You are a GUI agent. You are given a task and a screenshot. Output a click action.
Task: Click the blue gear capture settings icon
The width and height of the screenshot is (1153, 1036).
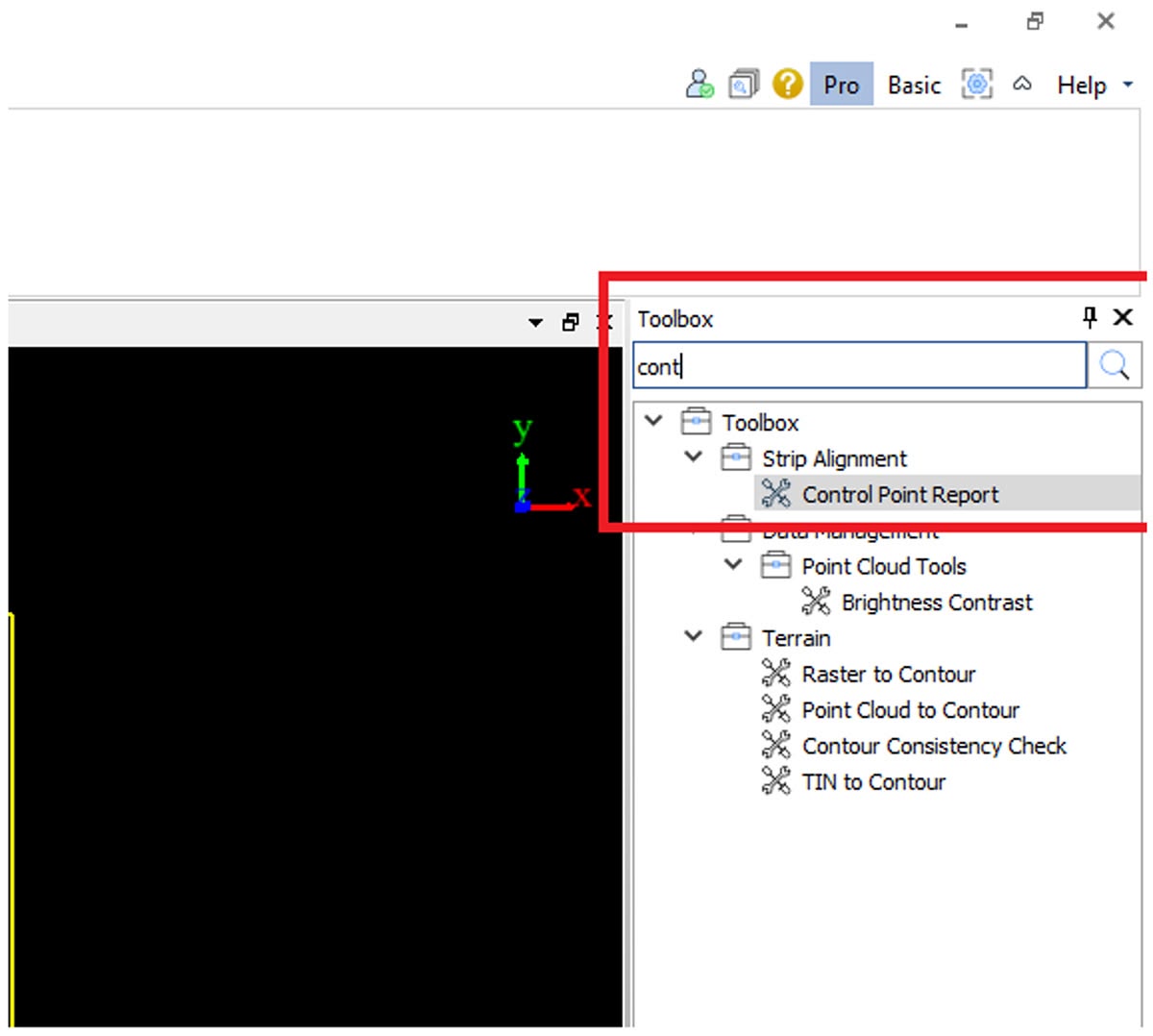977,85
